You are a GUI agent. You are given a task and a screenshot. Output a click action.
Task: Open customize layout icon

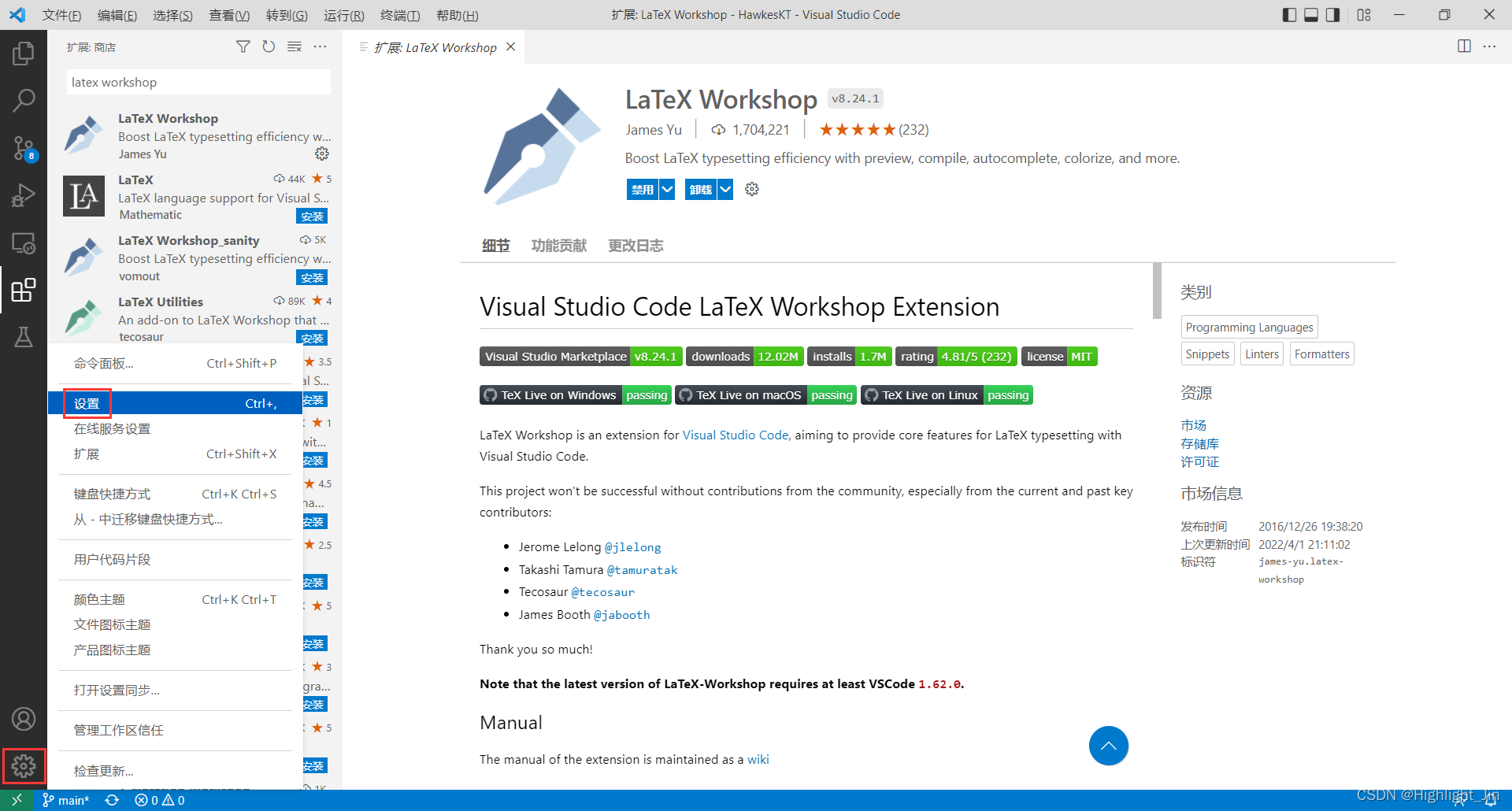[x=1364, y=15]
